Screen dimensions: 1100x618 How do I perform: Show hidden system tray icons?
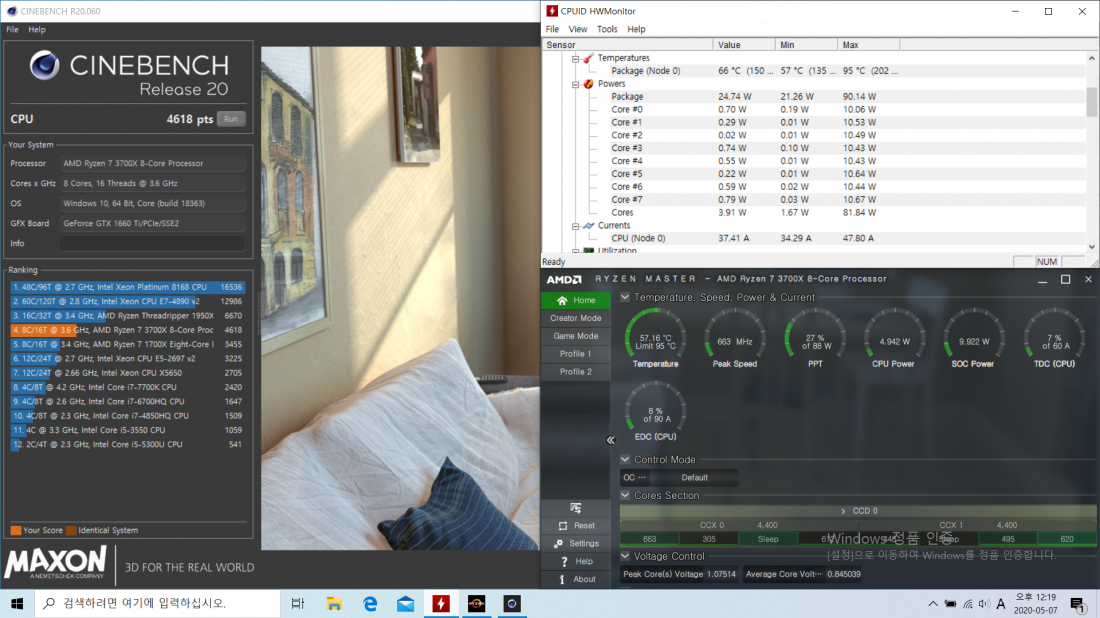pyautogui.click(x=933, y=604)
